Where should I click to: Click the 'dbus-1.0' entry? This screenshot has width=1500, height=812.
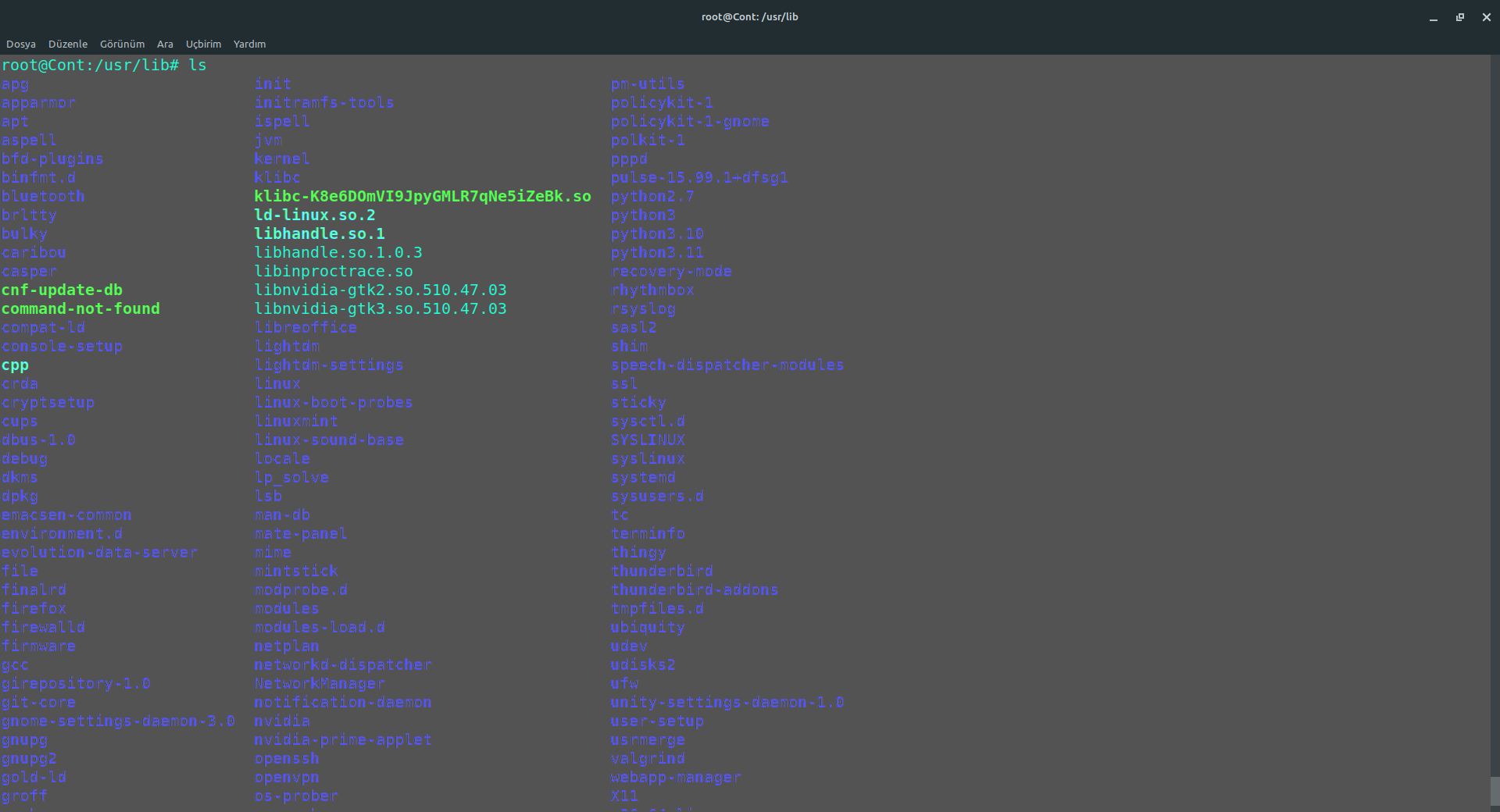click(38, 440)
